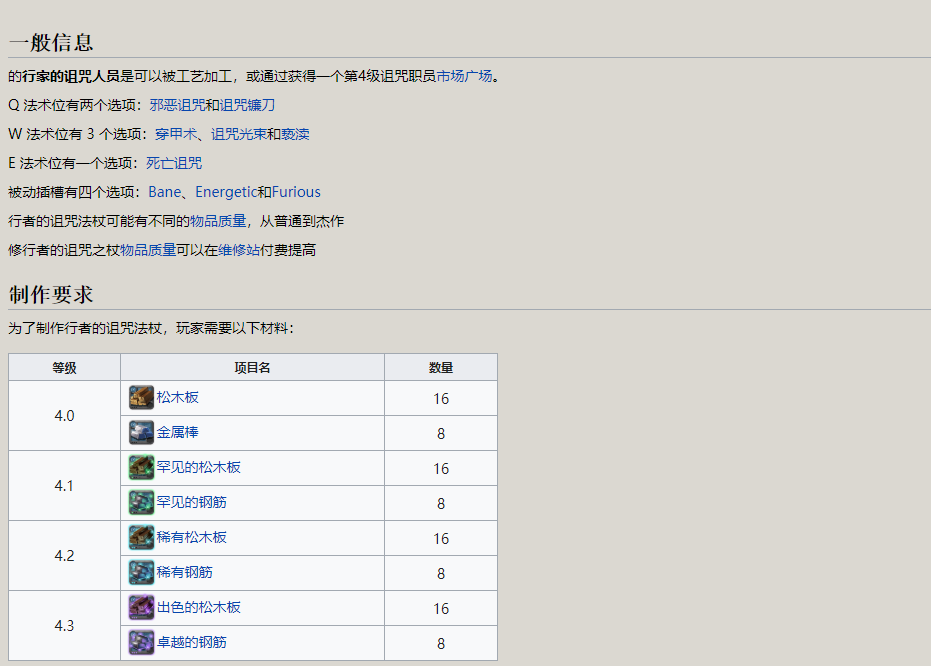Click the 罕见的松木板 item icon
931x666 pixels.
tap(141, 468)
